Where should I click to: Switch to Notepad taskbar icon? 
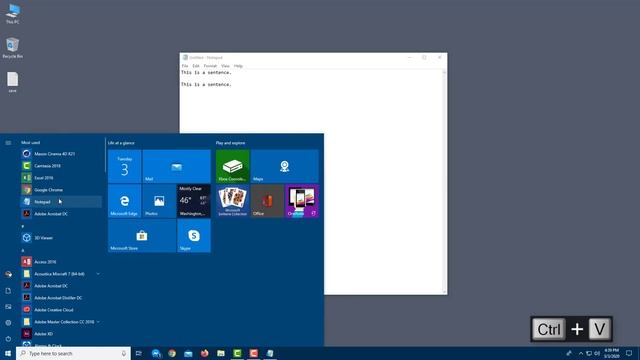click(270, 353)
